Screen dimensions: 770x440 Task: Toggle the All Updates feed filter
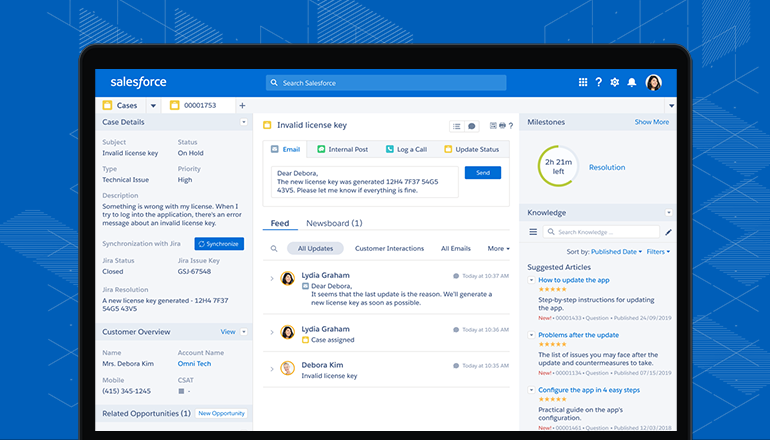click(315, 248)
